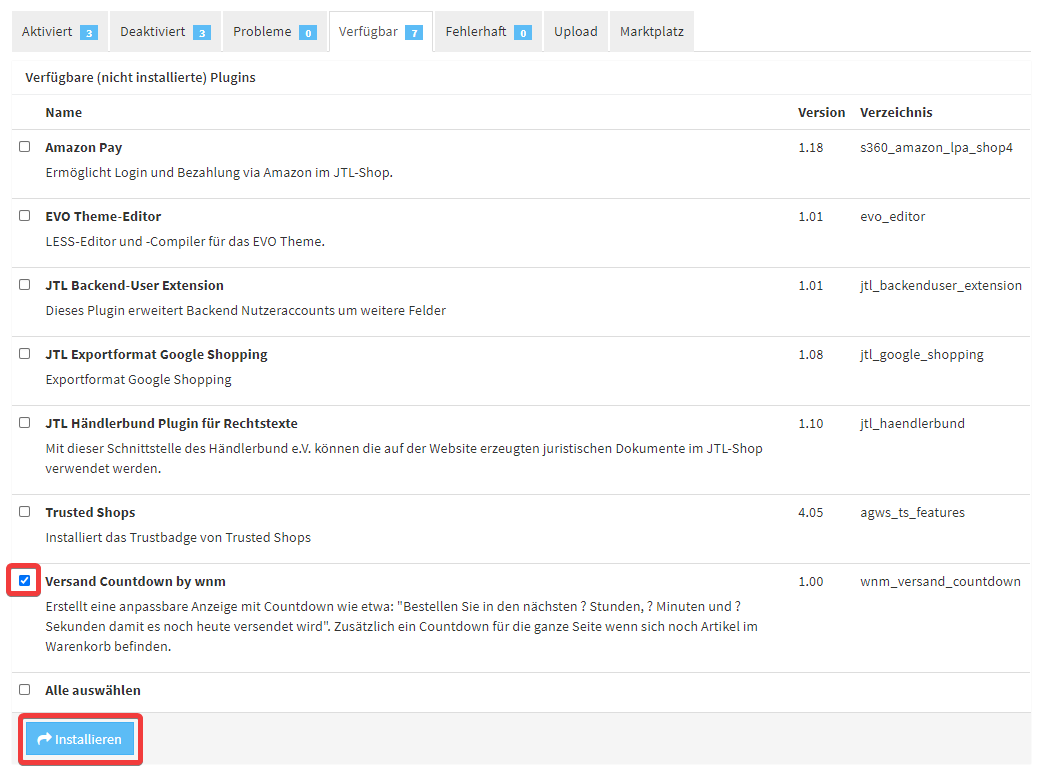Click the Probleme count badge 0

point(308,33)
